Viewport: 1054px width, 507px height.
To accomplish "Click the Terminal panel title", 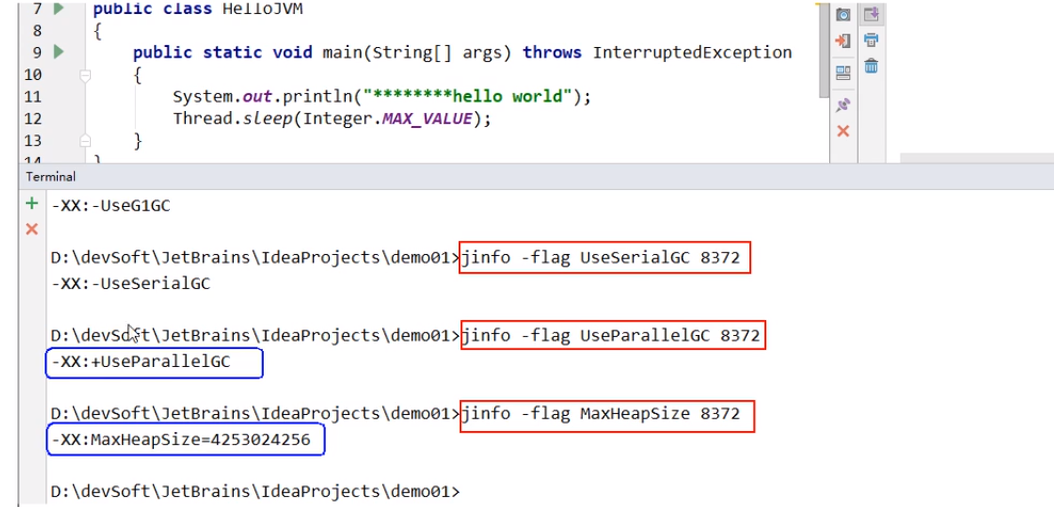I will click(x=50, y=177).
